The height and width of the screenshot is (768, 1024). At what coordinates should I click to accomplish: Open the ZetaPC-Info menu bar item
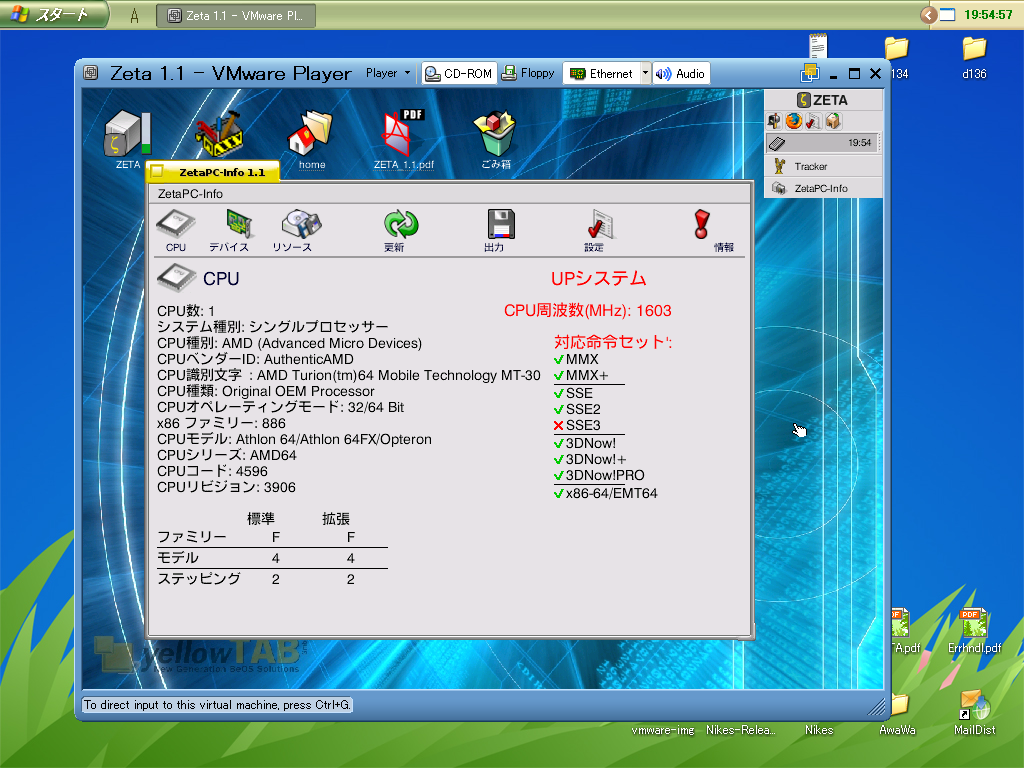point(190,194)
